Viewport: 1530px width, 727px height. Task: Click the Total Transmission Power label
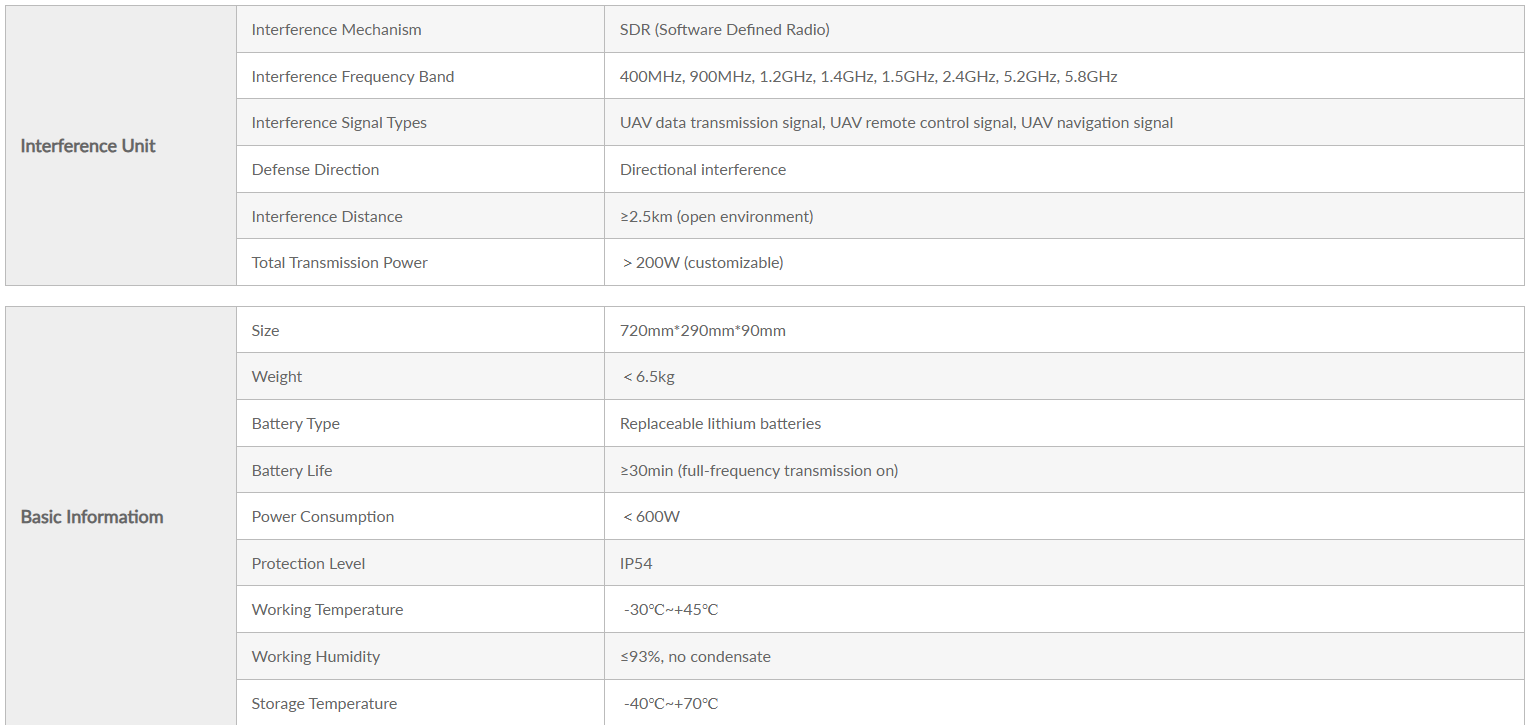[x=340, y=263]
